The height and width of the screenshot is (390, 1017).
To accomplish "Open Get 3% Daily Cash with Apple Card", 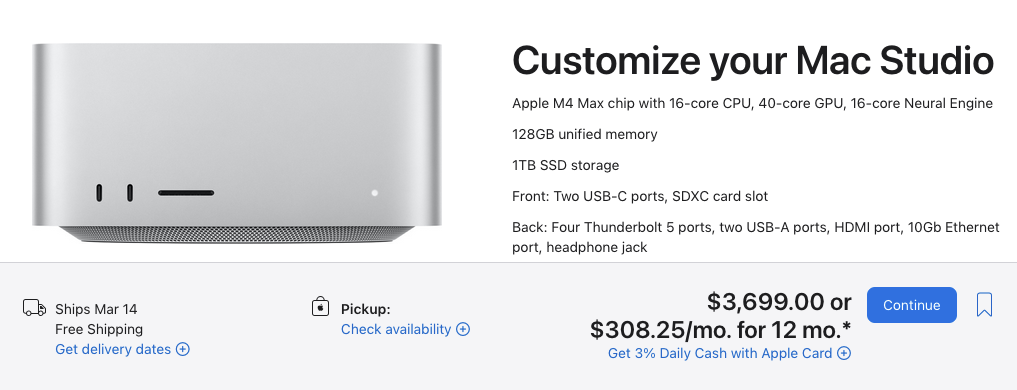I will [x=720, y=353].
